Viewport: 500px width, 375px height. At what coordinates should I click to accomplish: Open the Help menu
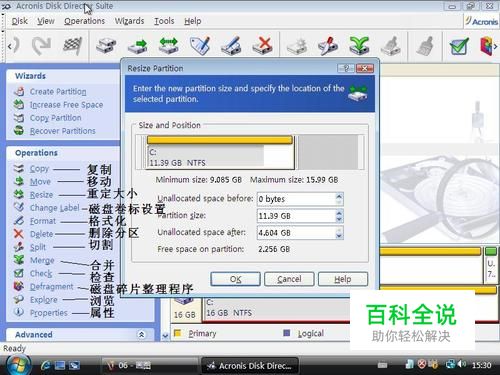point(193,21)
